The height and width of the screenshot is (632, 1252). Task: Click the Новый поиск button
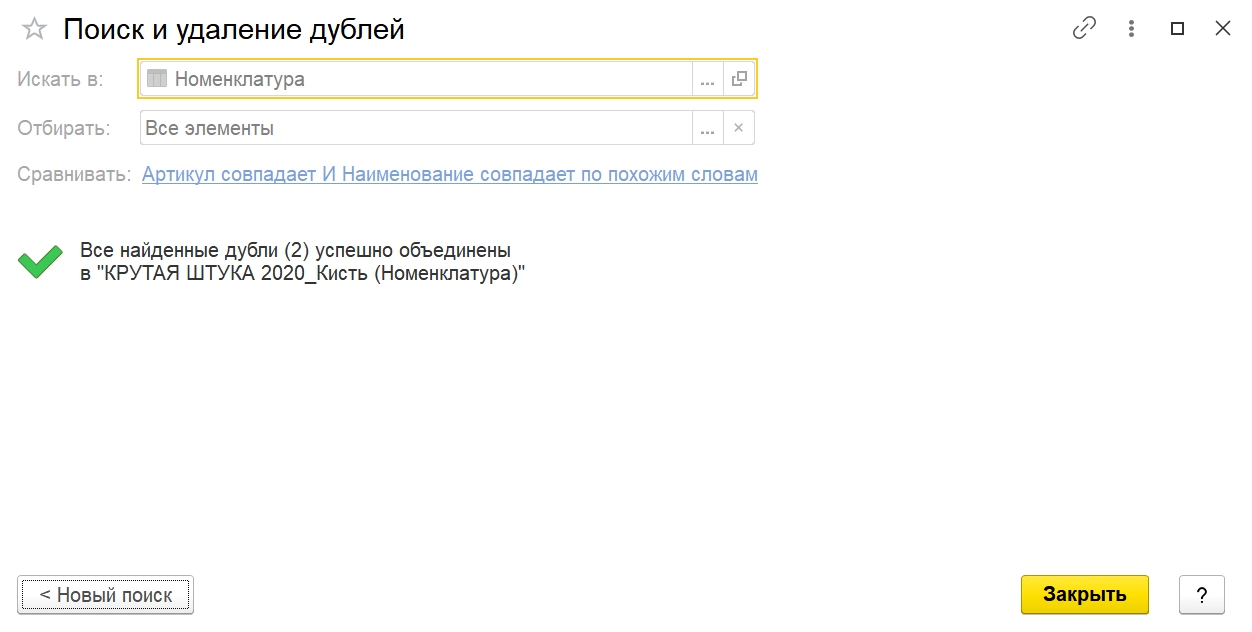(105, 595)
